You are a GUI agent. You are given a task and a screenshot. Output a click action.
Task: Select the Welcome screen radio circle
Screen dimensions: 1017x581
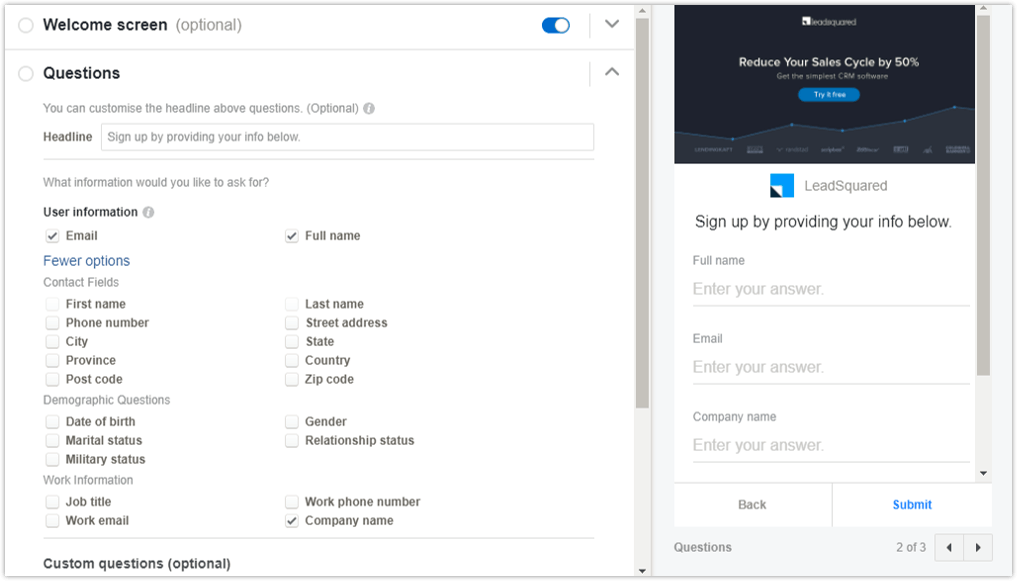point(26,25)
